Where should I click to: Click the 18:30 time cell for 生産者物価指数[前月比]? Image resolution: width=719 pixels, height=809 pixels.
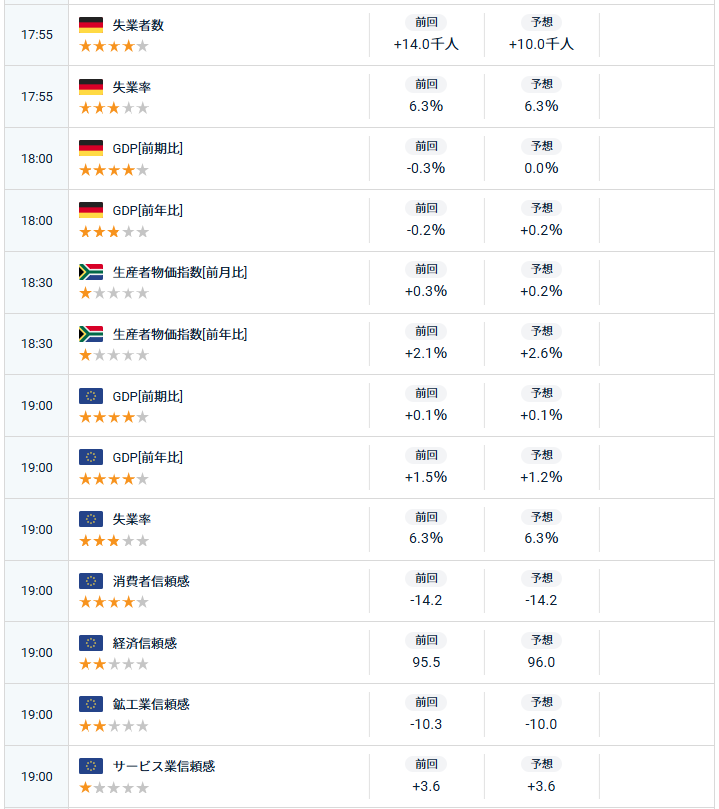click(37, 282)
